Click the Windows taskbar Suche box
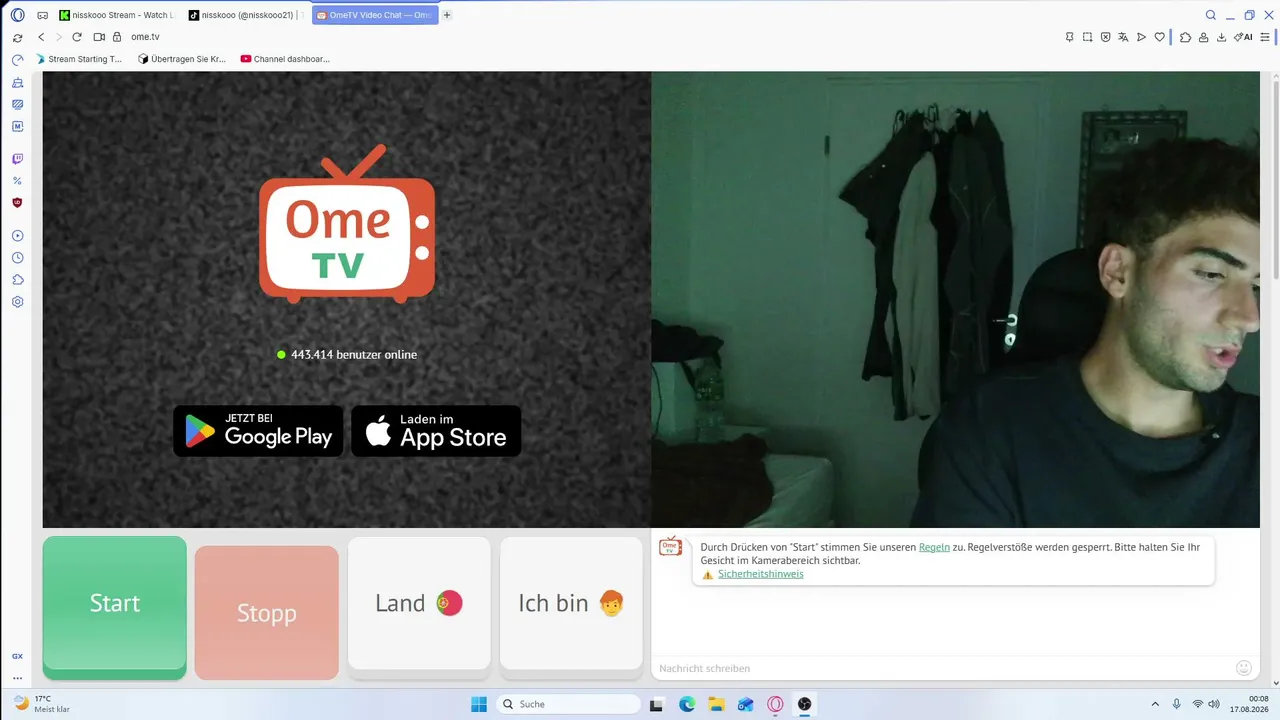Screen dimensions: 1280x720 pyautogui.click(x=569, y=704)
